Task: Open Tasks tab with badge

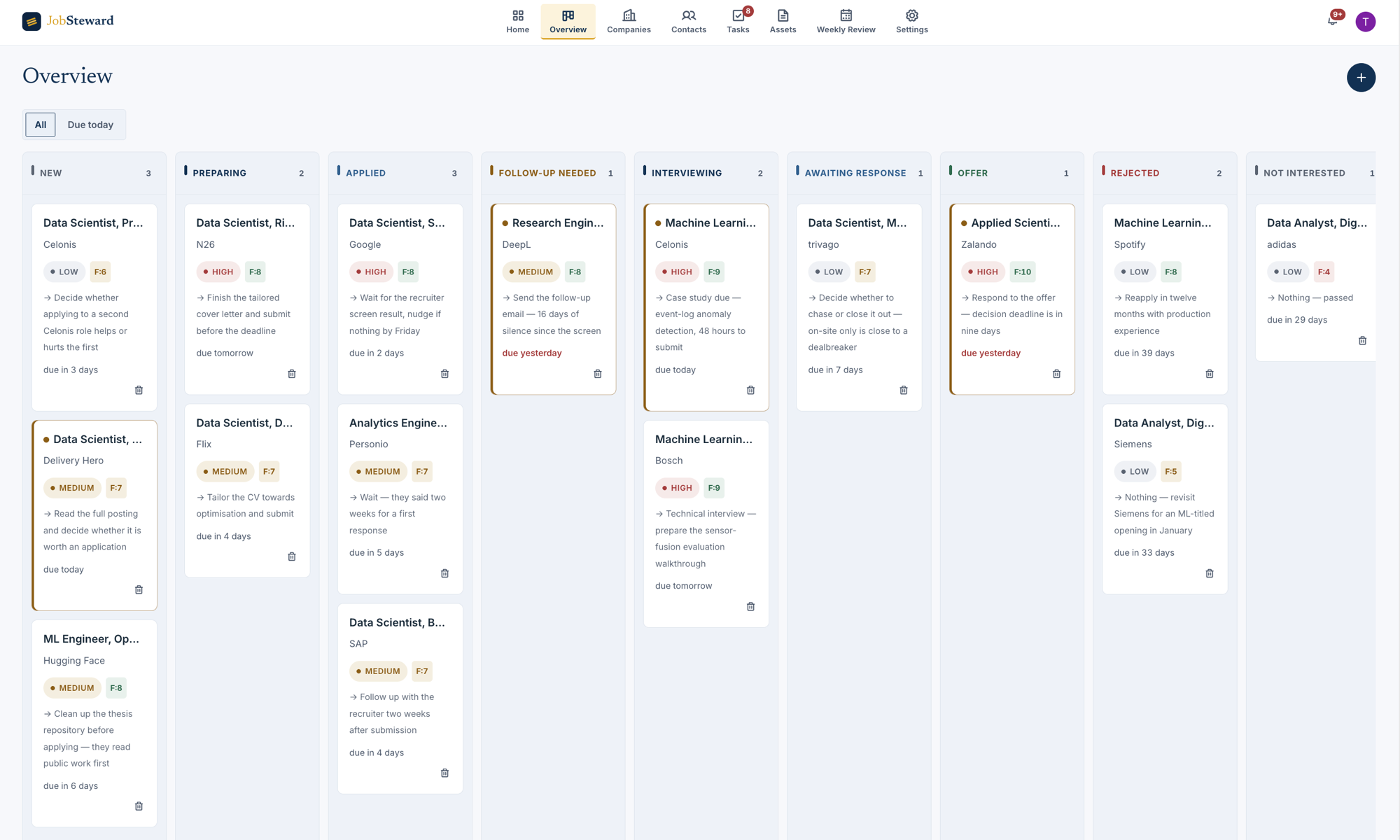Action: click(x=738, y=22)
